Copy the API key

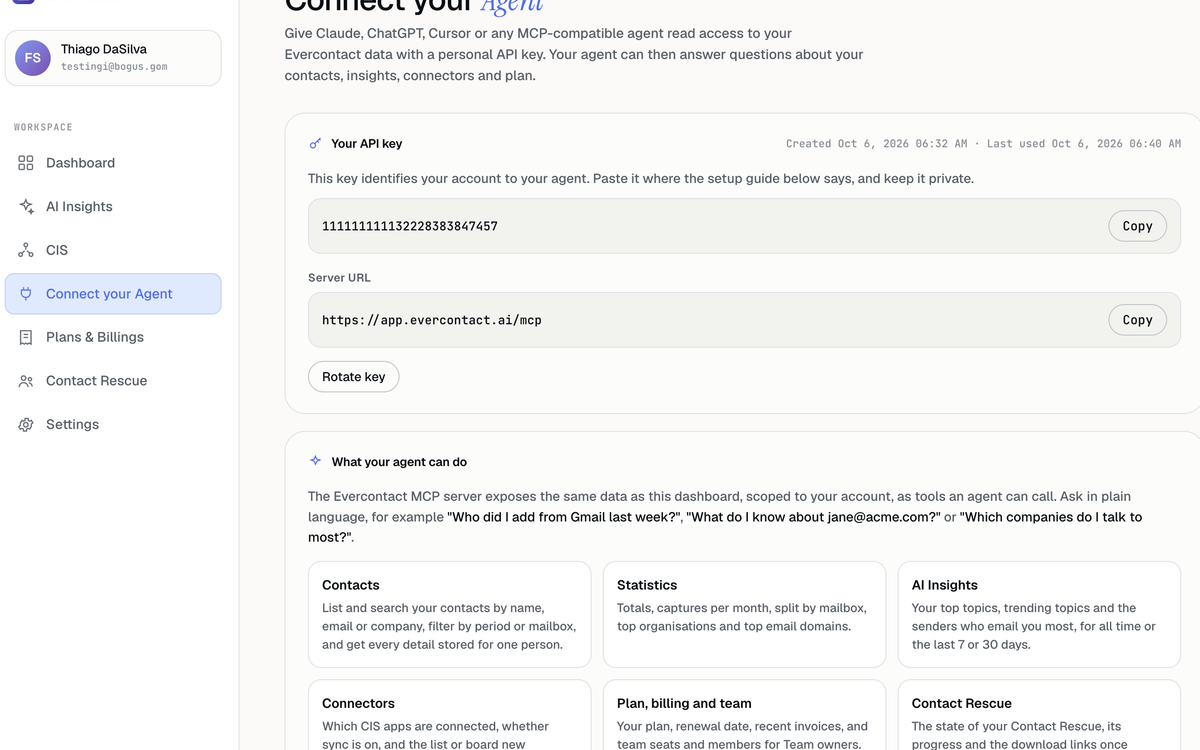(1137, 226)
